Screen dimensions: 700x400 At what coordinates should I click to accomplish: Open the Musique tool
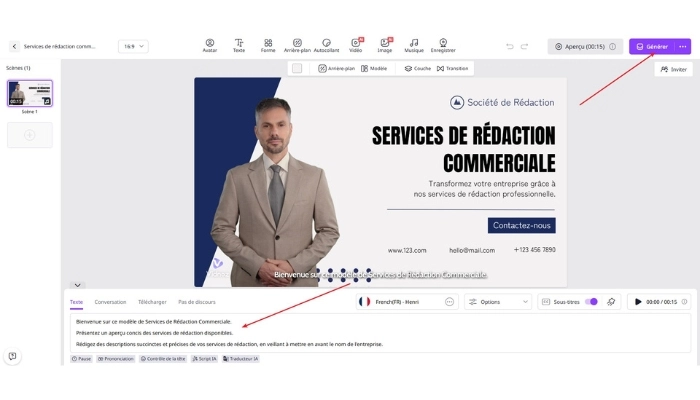(x=414, y=46)
